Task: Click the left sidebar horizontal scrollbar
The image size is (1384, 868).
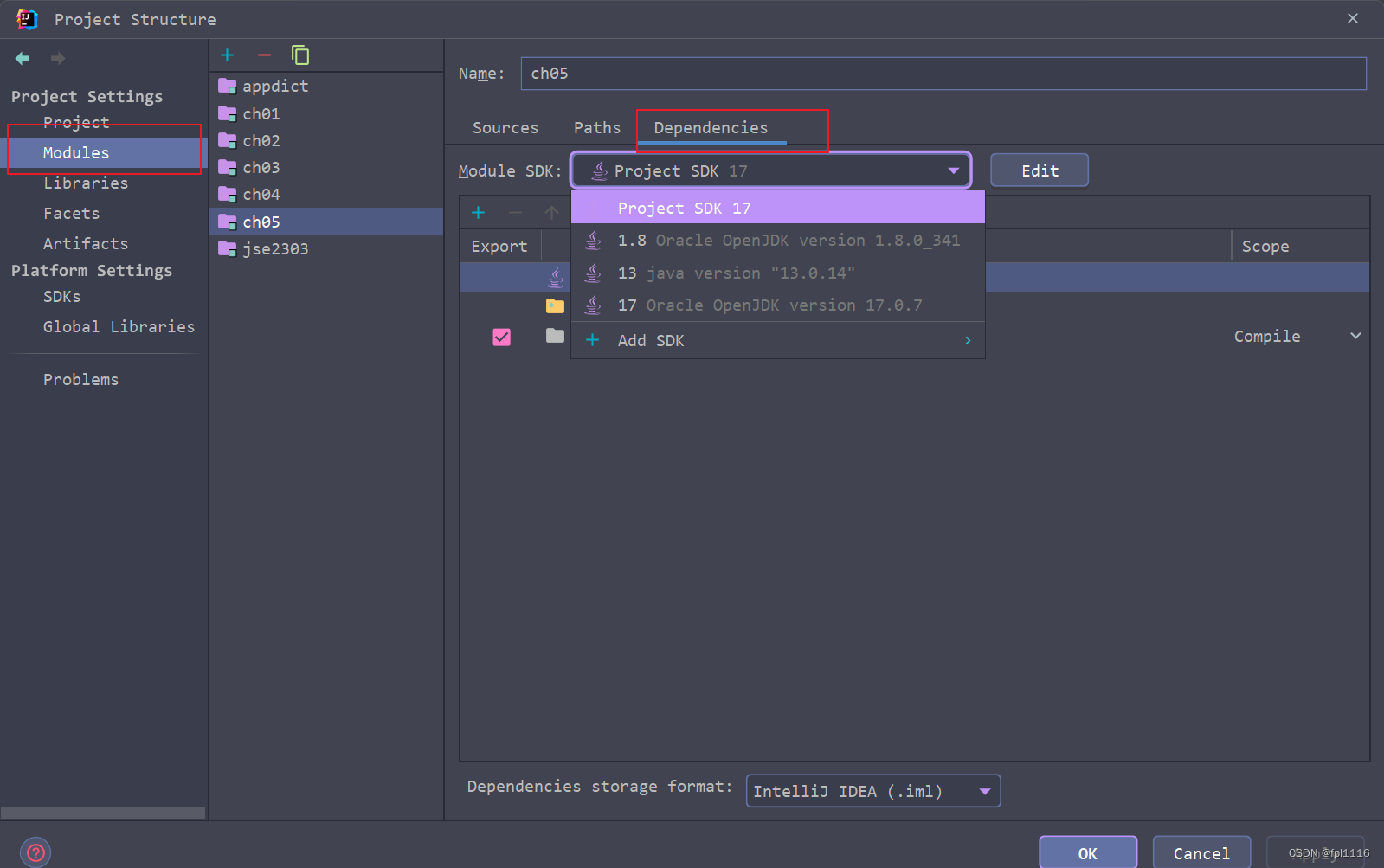Action: [x=103, y=813]
